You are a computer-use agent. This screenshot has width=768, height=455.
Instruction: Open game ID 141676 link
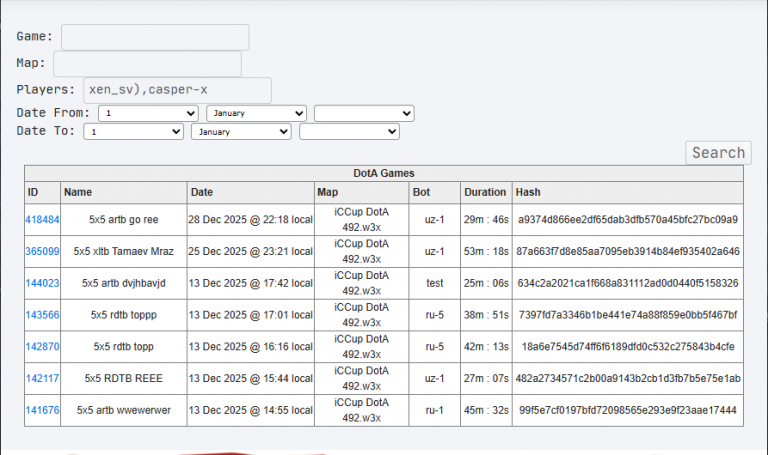[42, 410]
